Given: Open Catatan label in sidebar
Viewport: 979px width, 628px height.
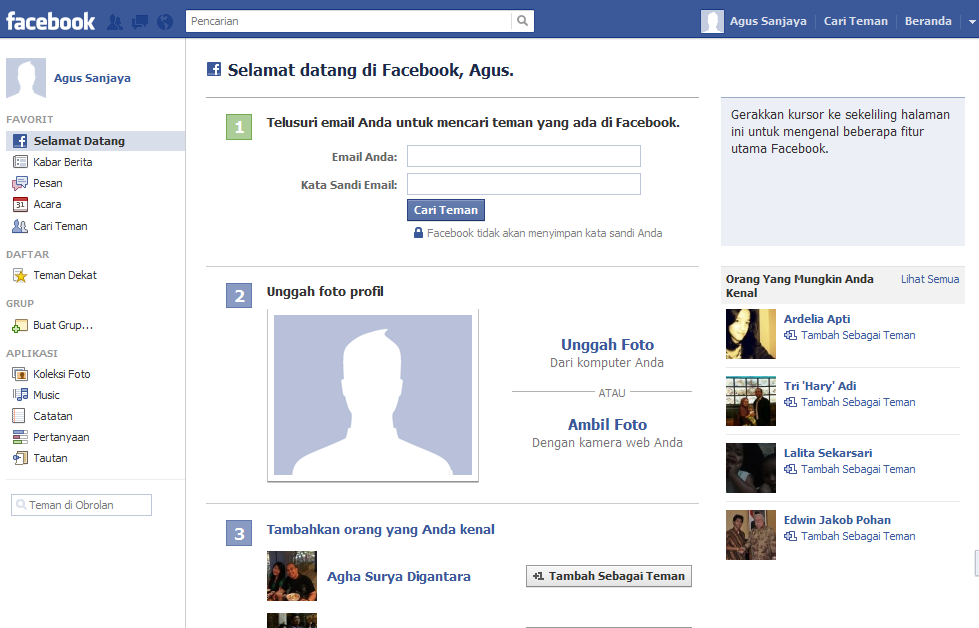Looking at the screenshot, I should click(x=52, y=416).
